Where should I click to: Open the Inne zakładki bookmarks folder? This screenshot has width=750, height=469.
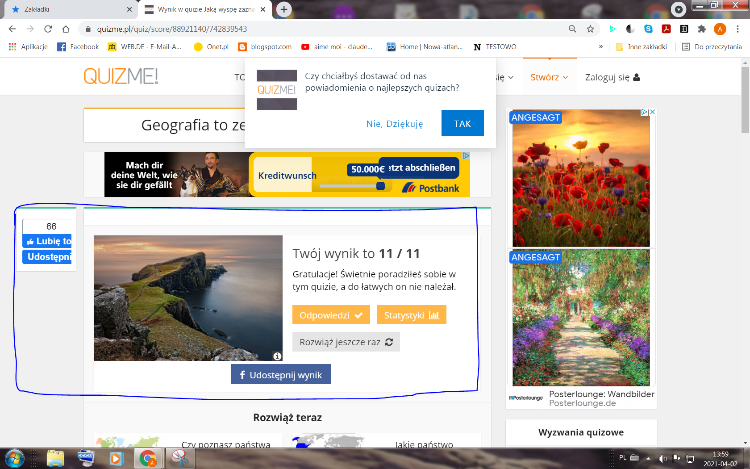pyautogui.click(x=641, y=46)
